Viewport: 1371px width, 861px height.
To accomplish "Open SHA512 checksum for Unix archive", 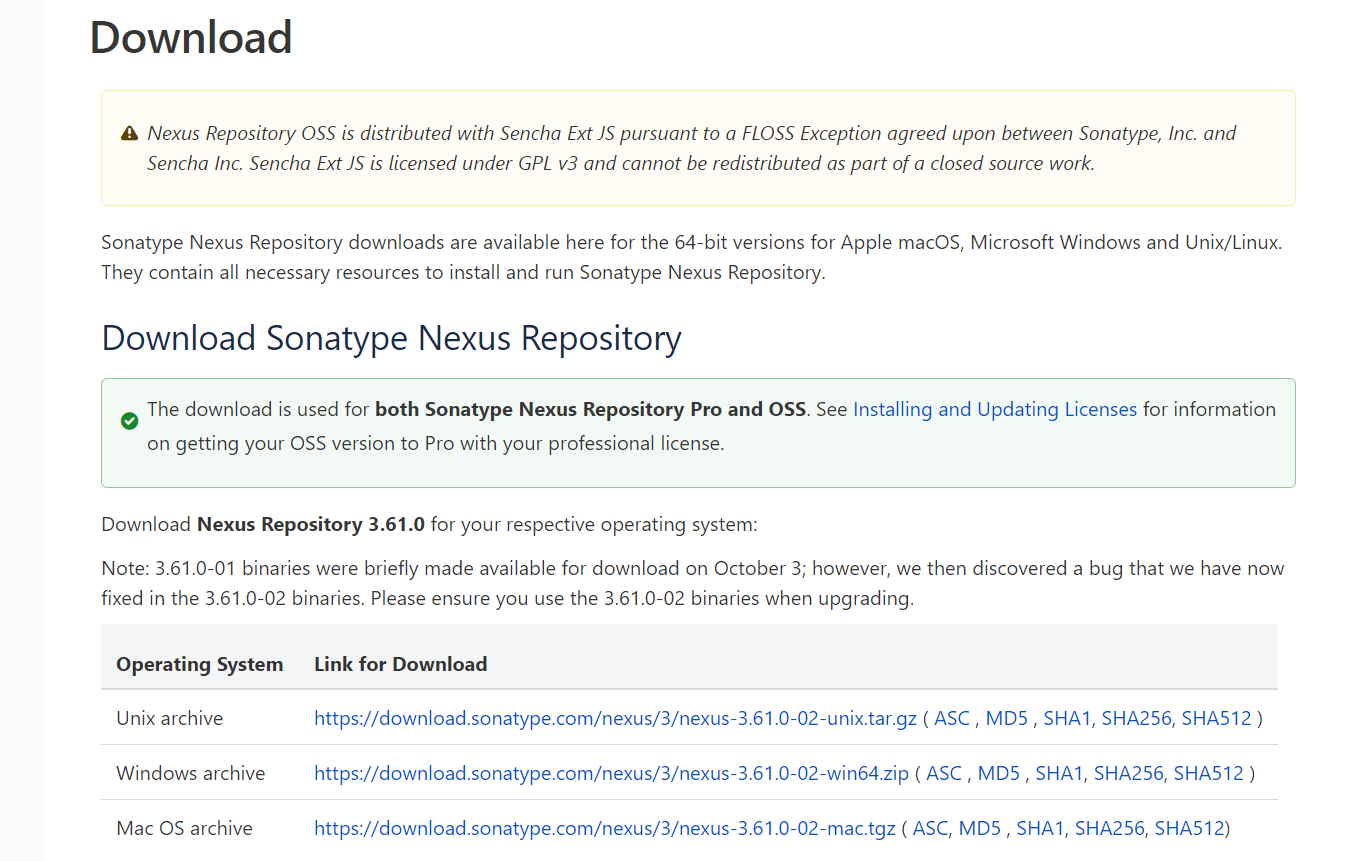I will (1216, 718).
